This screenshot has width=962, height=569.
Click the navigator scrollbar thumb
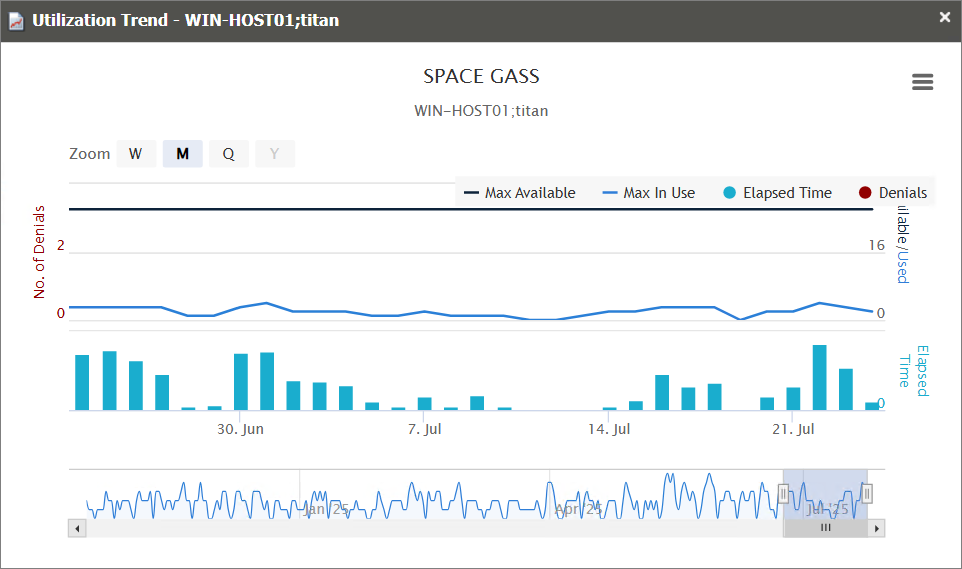click(x=826, y=528)
